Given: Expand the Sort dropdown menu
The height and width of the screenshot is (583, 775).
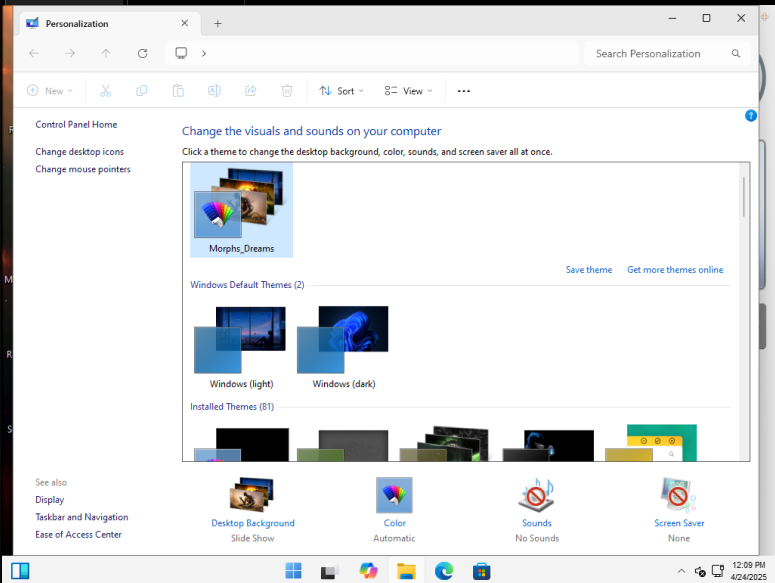Looking at the screenshot, I should pyautogui.click(x=341, y=91).
